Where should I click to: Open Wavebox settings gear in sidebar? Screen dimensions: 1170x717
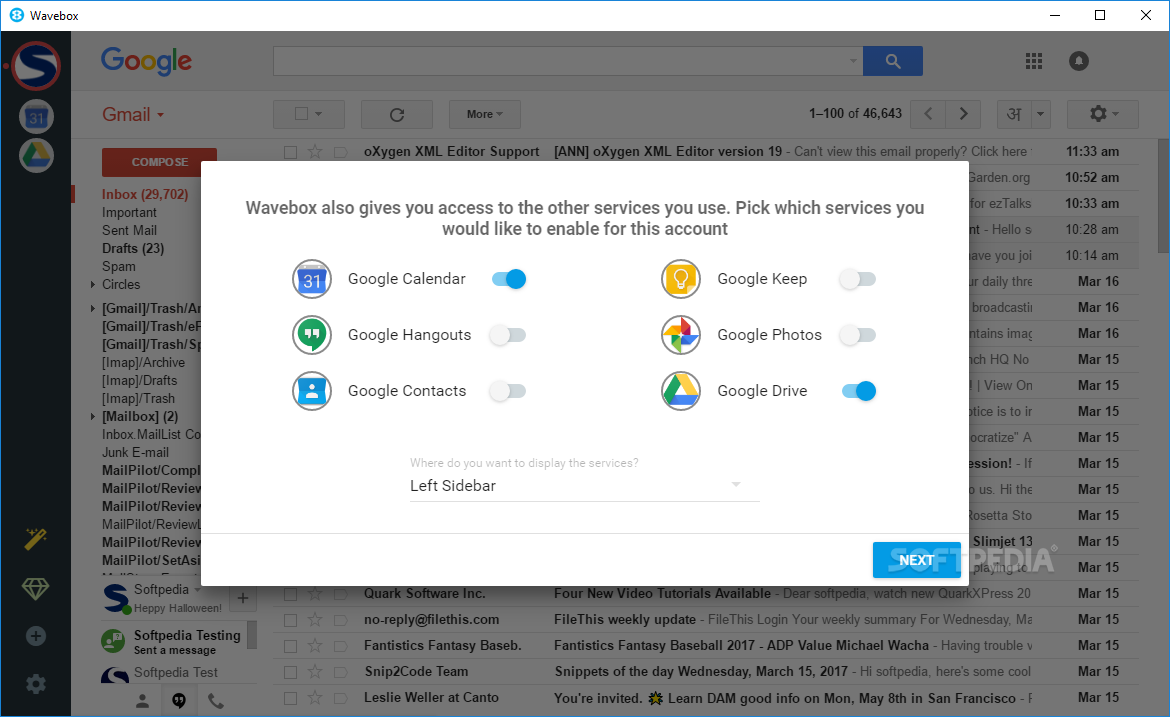[36, 684]
